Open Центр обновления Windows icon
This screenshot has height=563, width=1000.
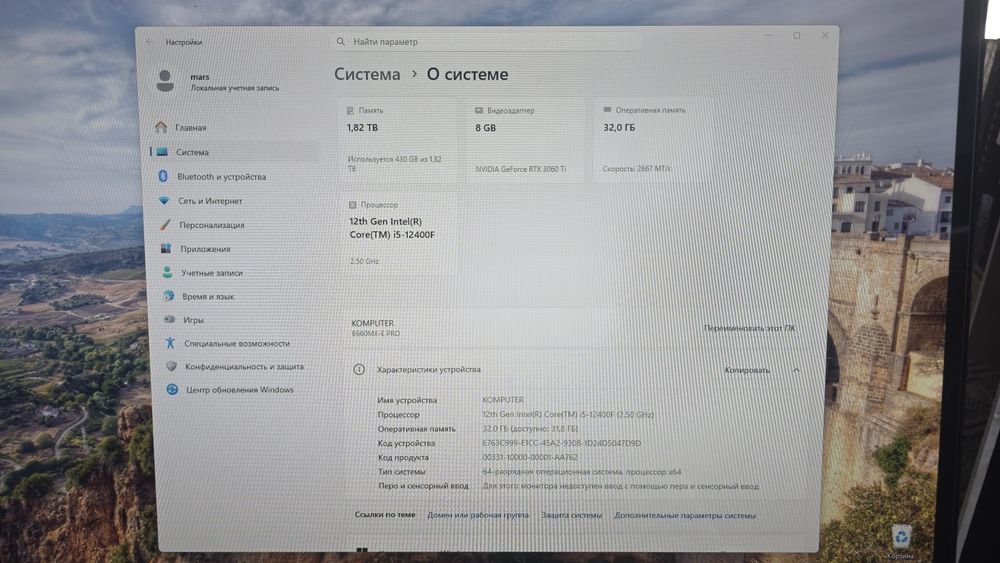pos(172,389)
